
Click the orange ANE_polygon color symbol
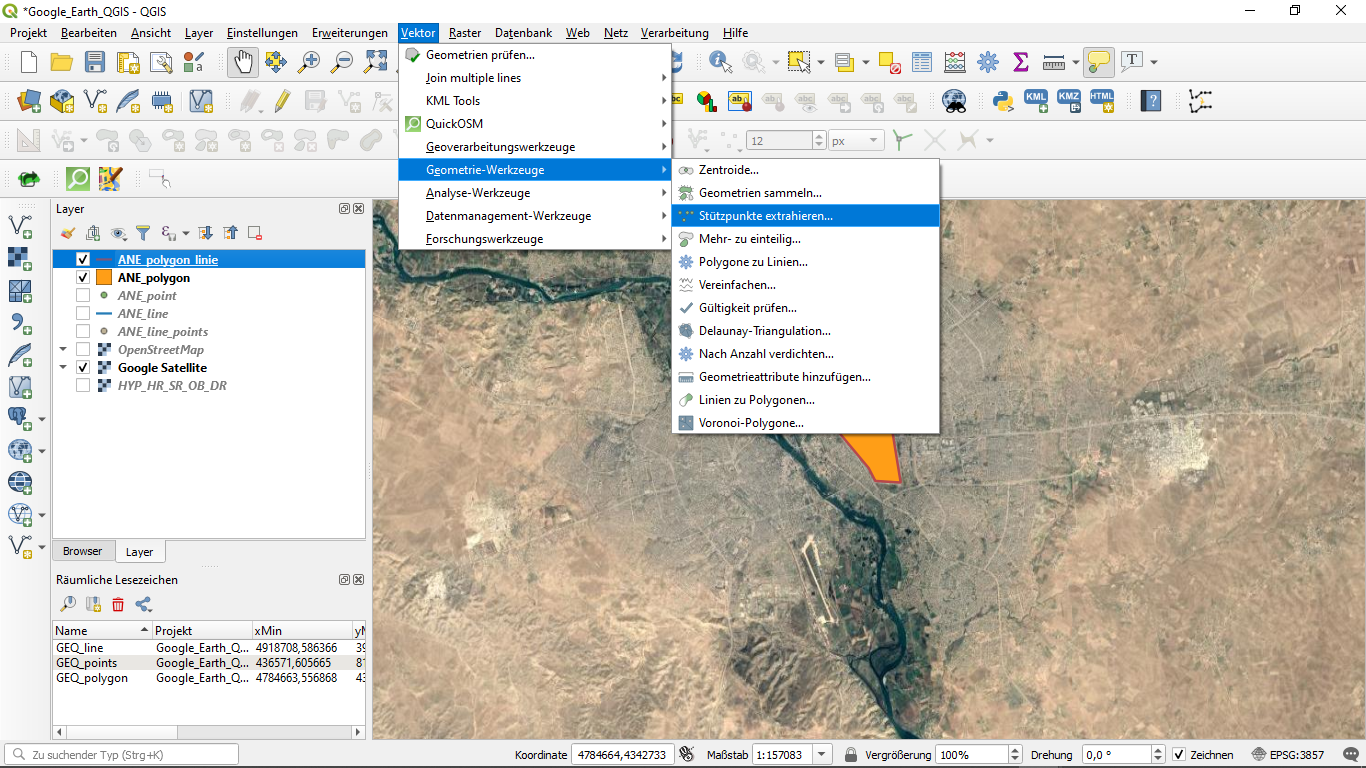pos(103,278)
